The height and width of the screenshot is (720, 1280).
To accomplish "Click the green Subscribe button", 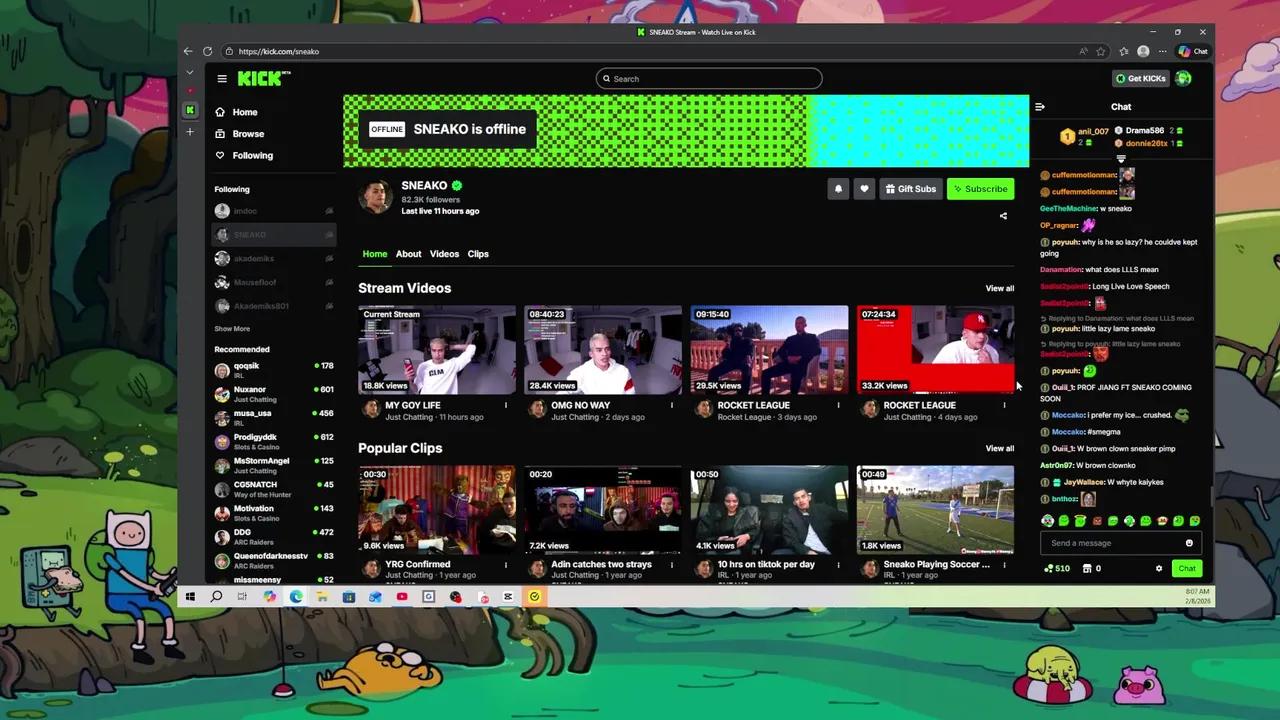I will (980, 189).
